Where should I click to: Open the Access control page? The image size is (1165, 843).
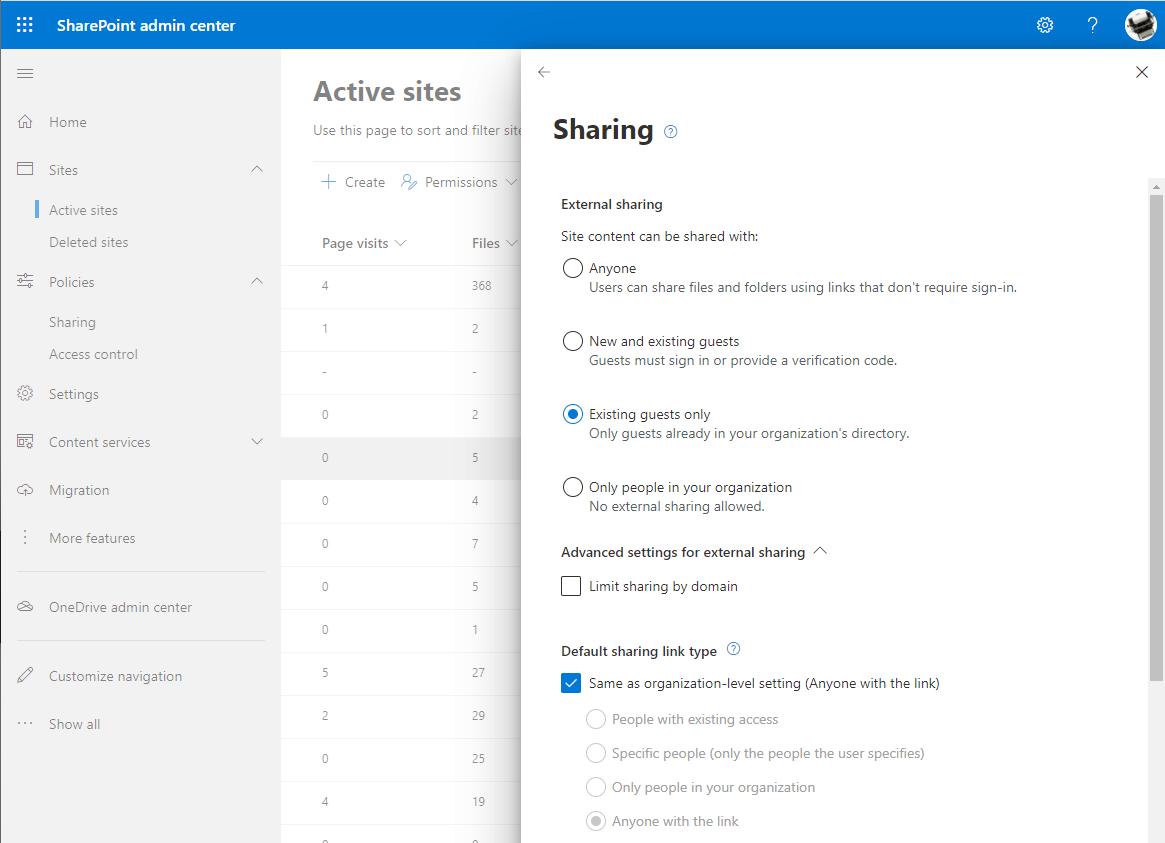tap(93, 354)
